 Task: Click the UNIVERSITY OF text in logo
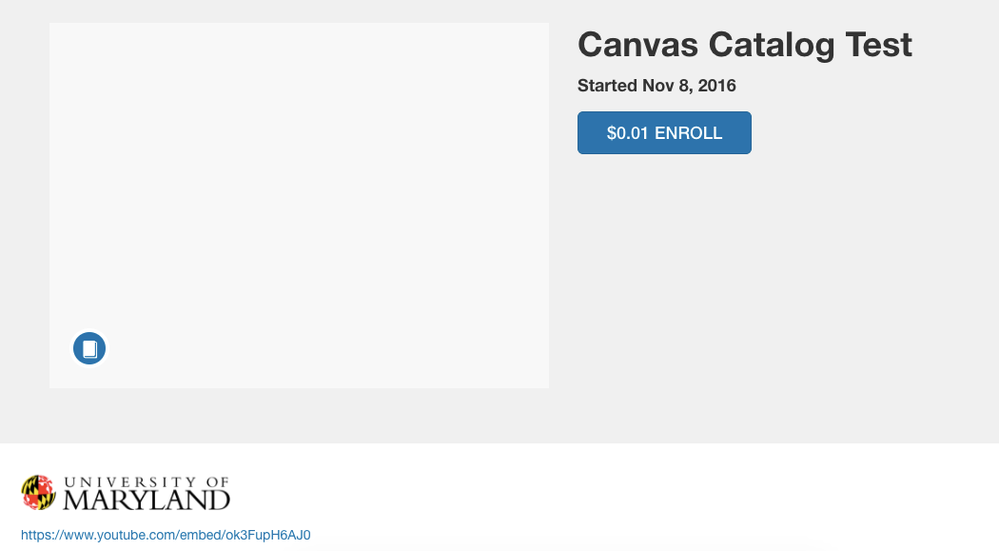tap(147, 481)
